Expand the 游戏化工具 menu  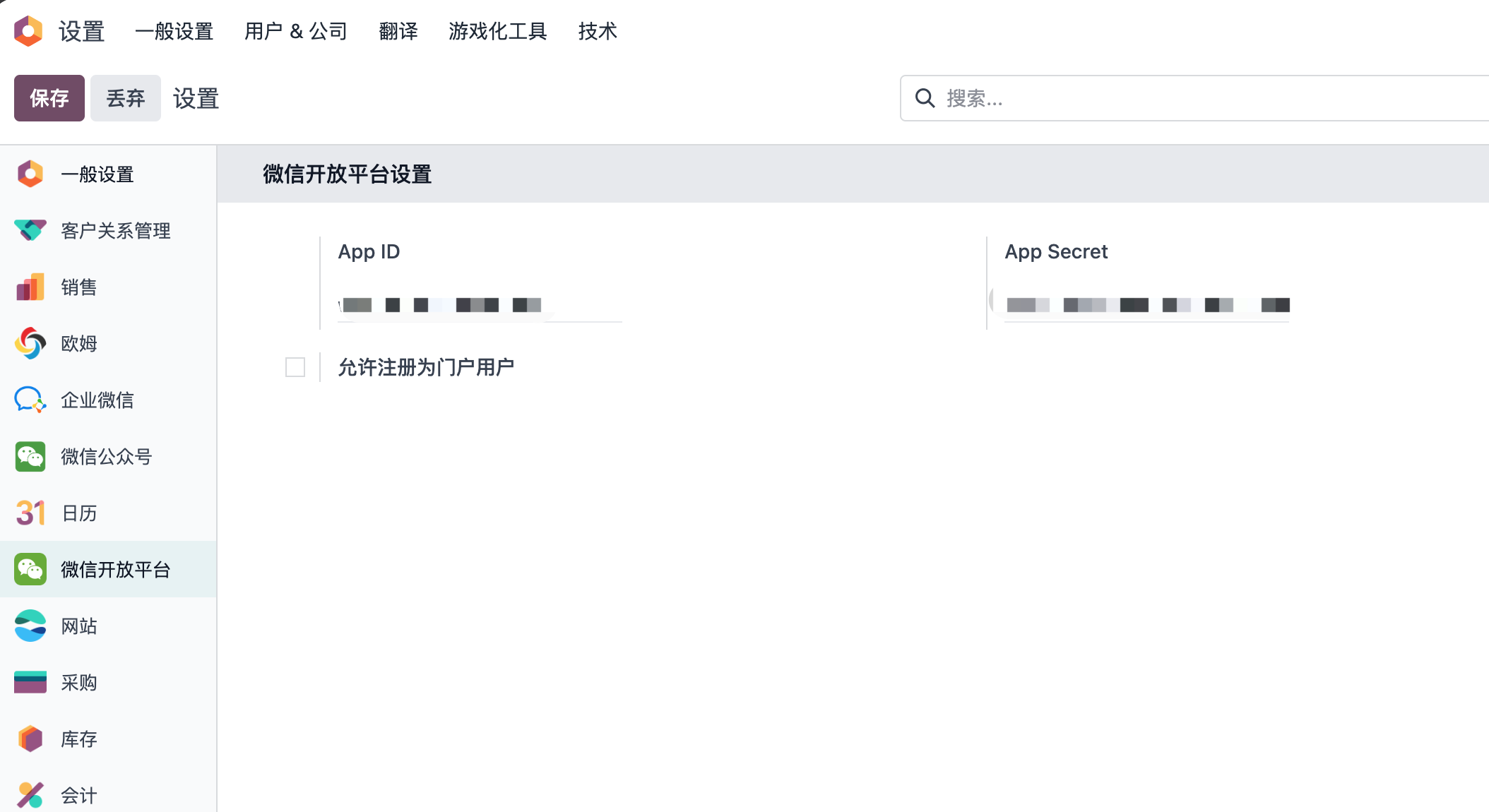tap(497, 31)
